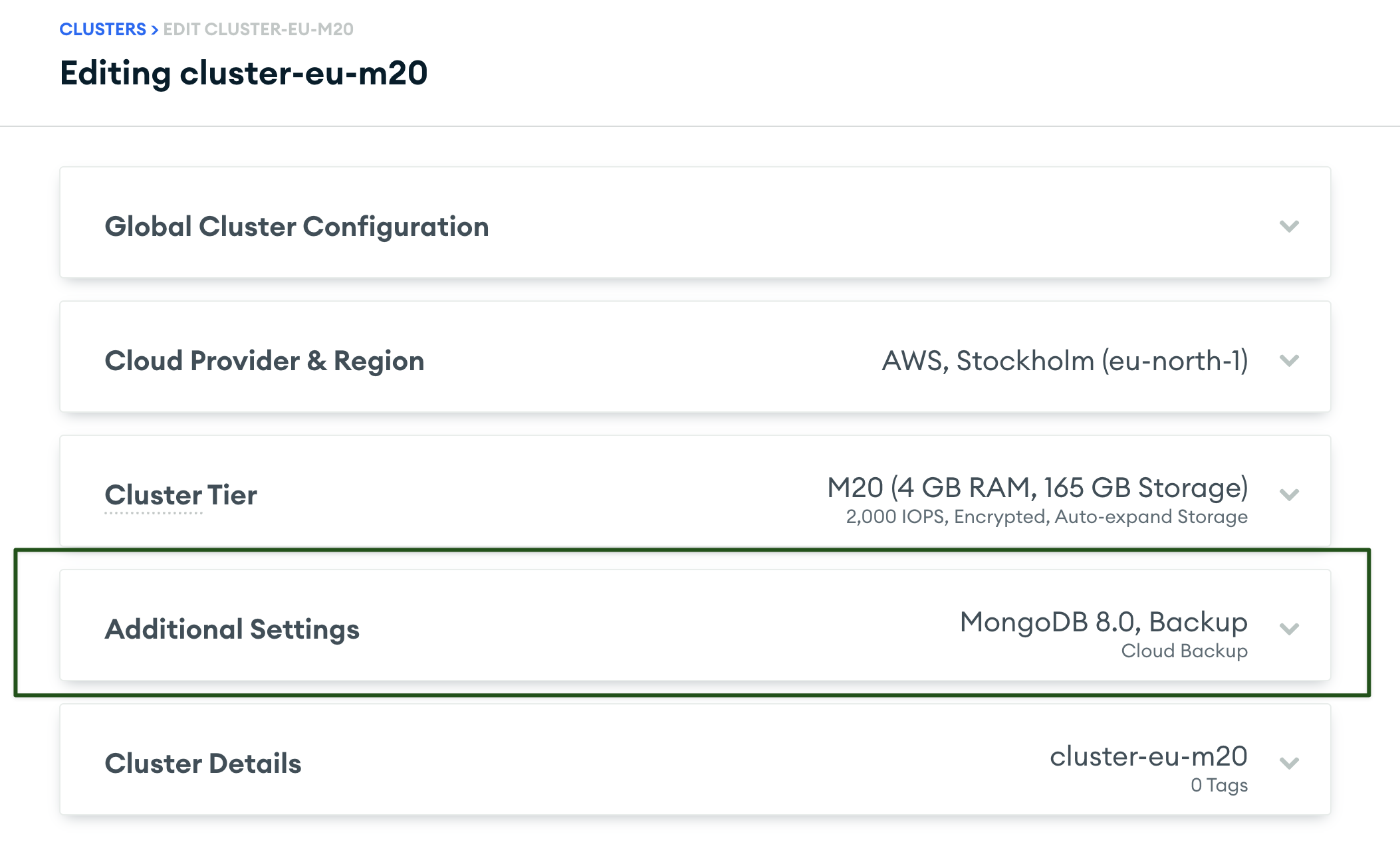Screen dimensions: 1400x852
Task: Click the Cluster Details heading
Action: [203, 764]
